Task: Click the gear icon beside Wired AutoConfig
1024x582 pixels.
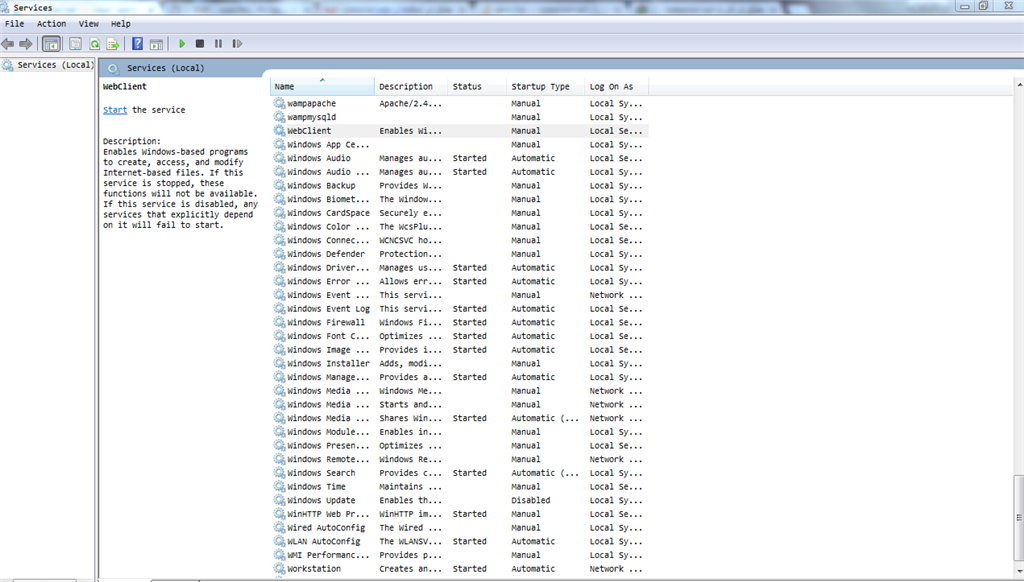Action: [x=280, y=528]
